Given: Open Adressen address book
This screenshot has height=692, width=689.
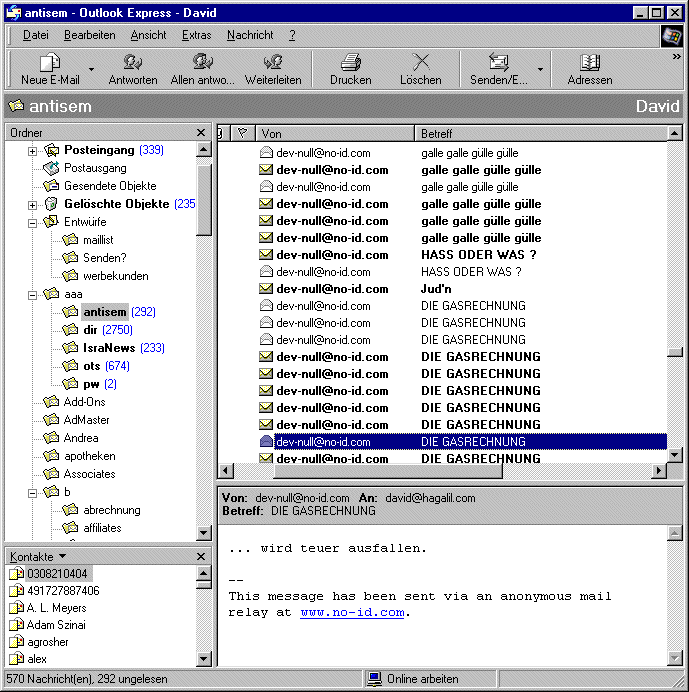Looking at the screenshot, I should click(590, 62).
